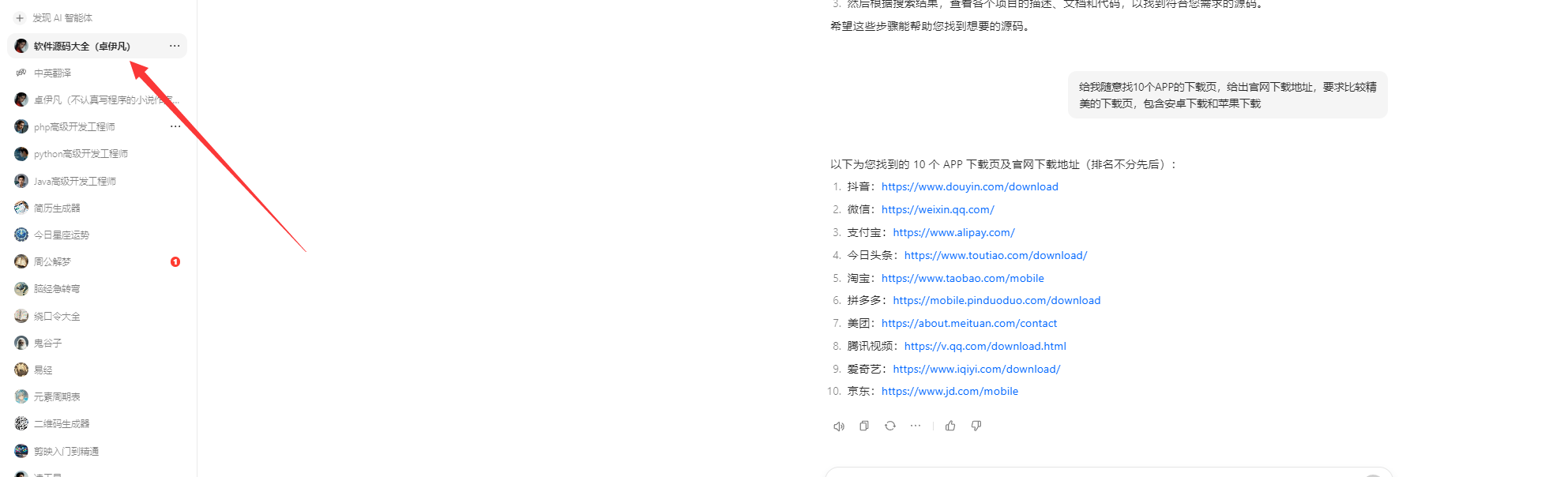Click the 简历生成器 avatar icon
This screenshot has height=477, width=1568.
(21, 208)
